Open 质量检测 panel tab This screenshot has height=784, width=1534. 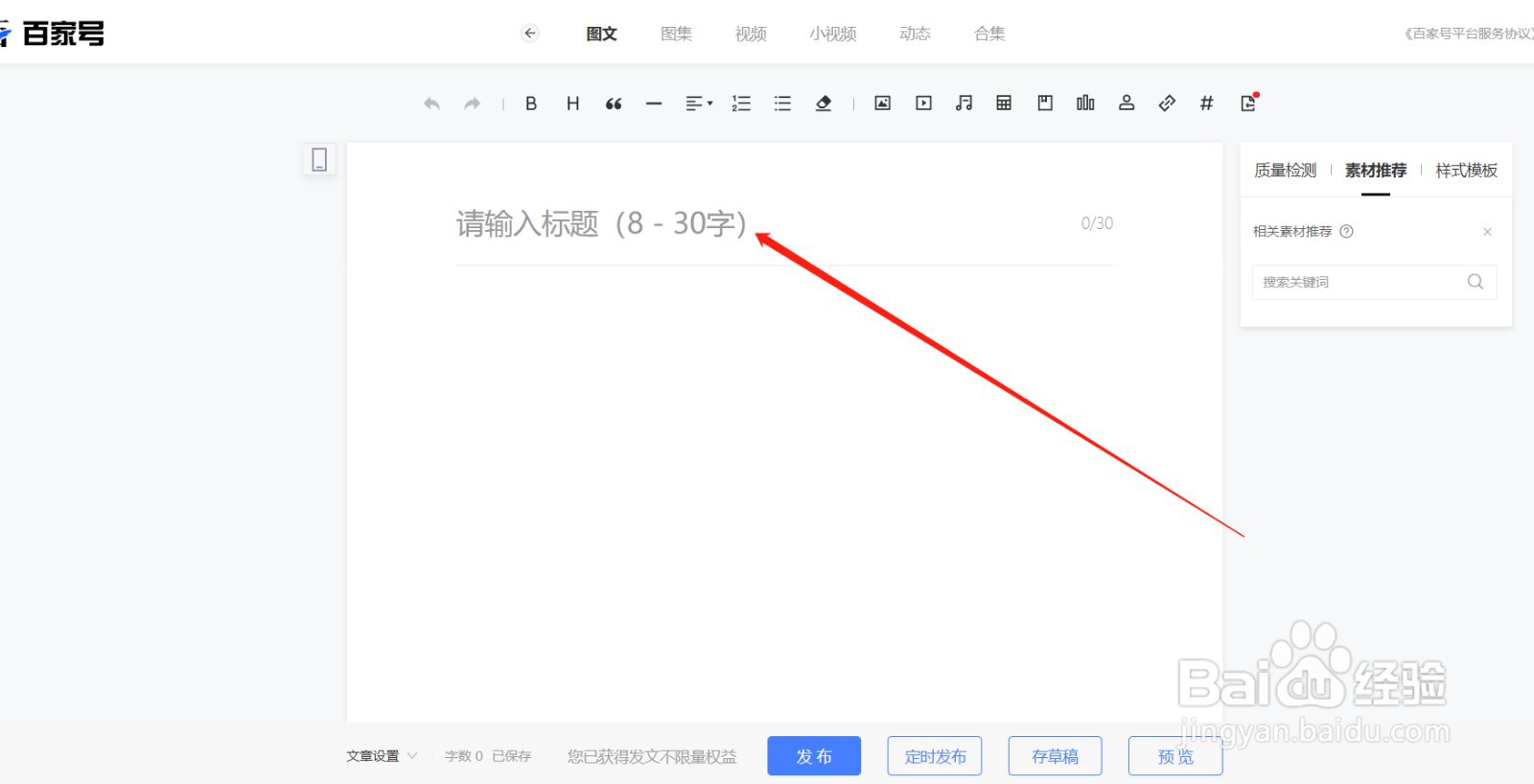pyautogui.click(x=1286, y=171)
